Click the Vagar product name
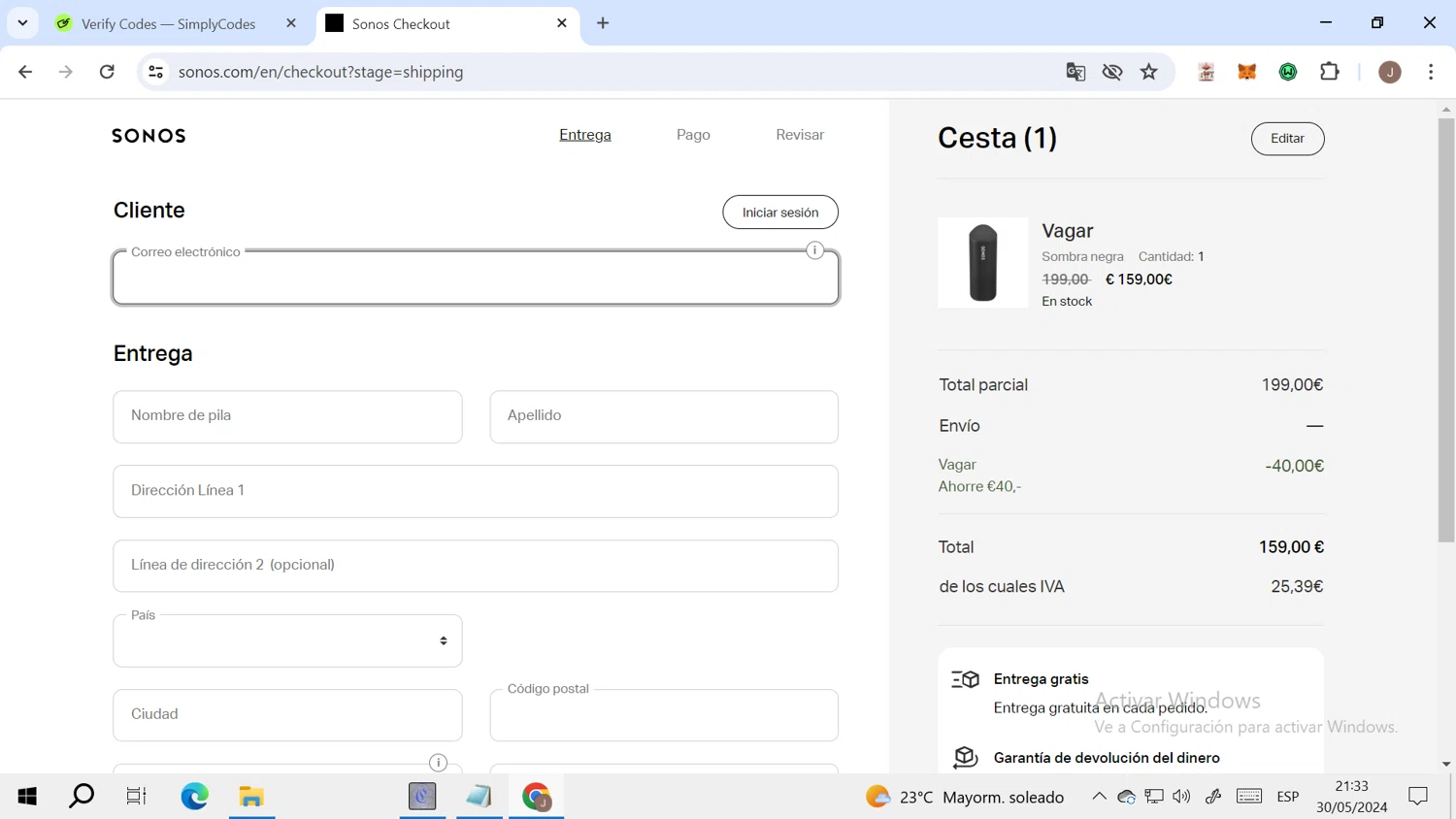 tap(1068, 231)
